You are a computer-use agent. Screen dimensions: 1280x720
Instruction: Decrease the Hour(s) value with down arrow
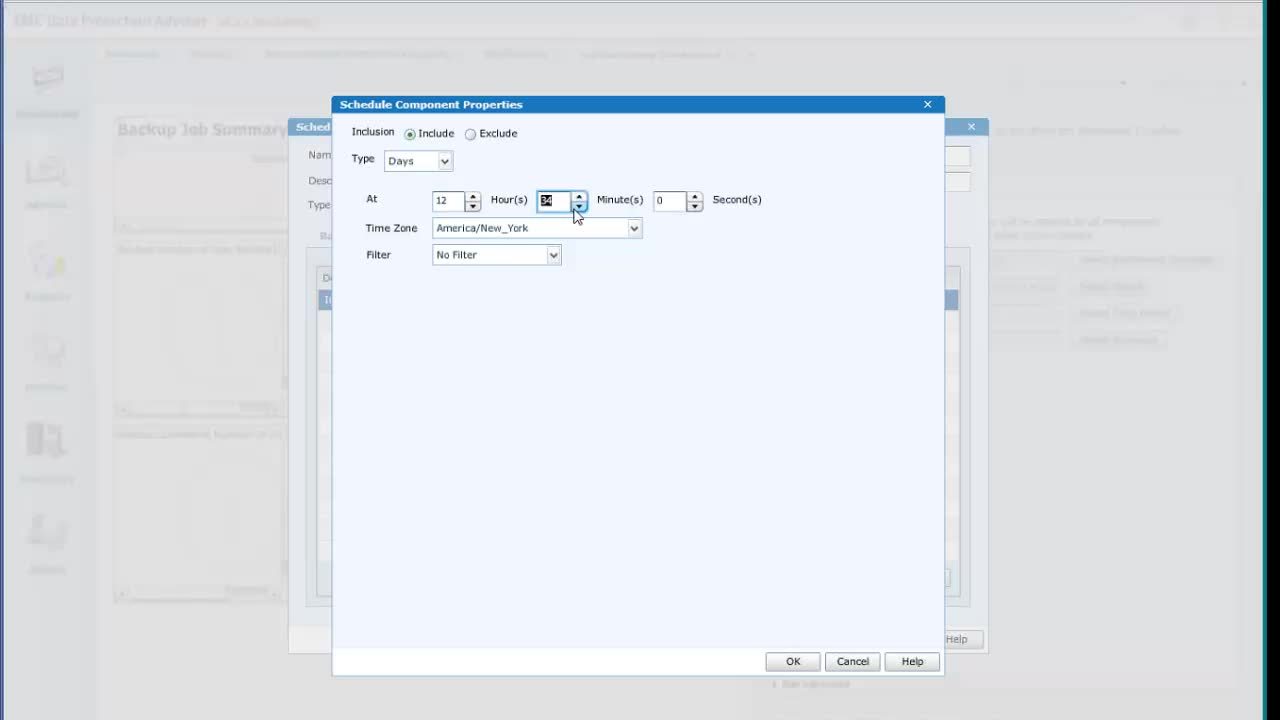coord(472,206)
